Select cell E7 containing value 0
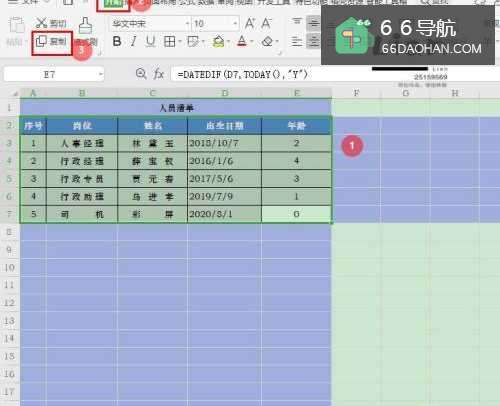 (x=296, y=214)
